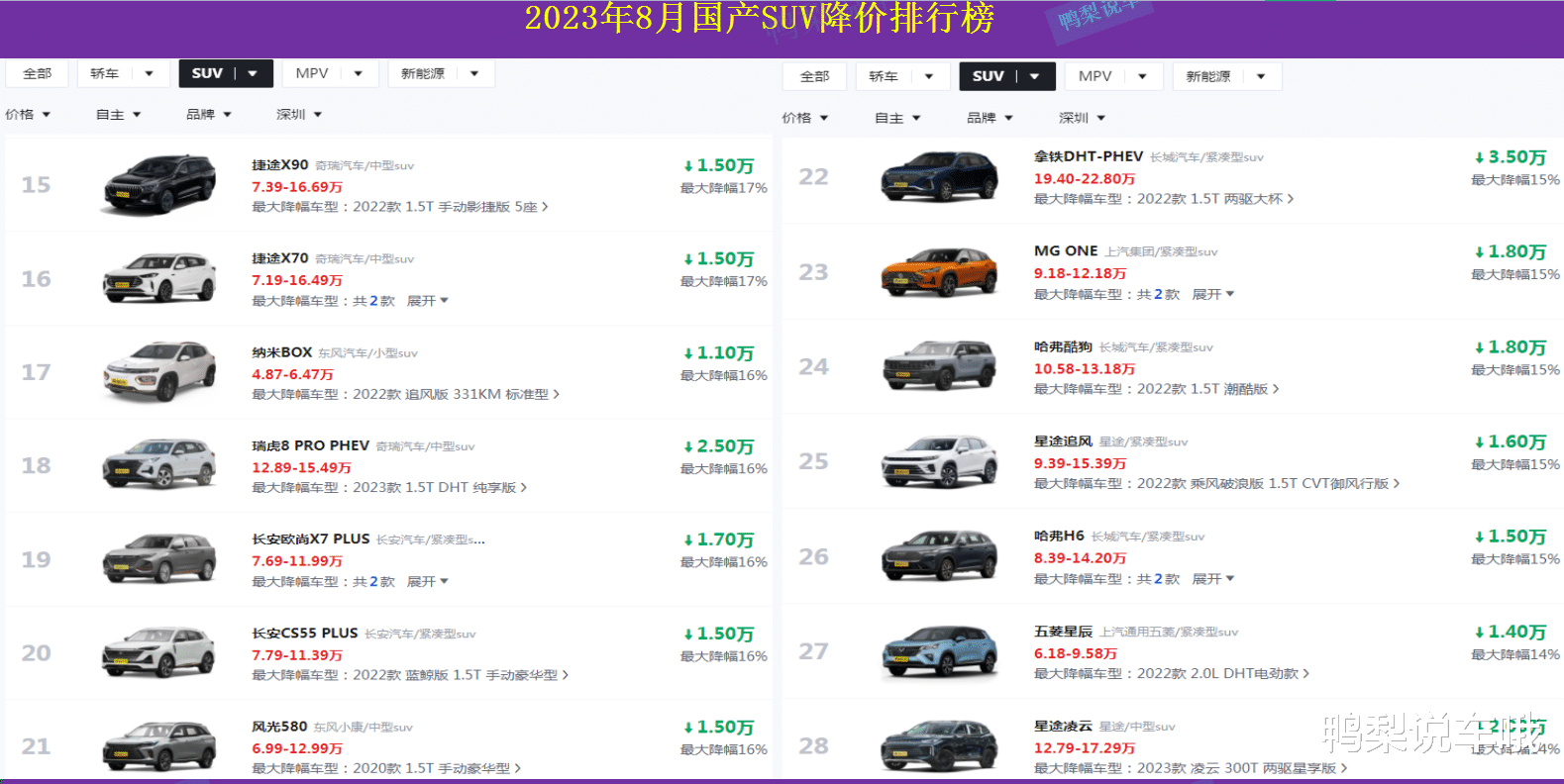Open the 拿铁DHT-PHEV car thumbnail
The height and width of the screenshot is (784, 1564).
939,176
